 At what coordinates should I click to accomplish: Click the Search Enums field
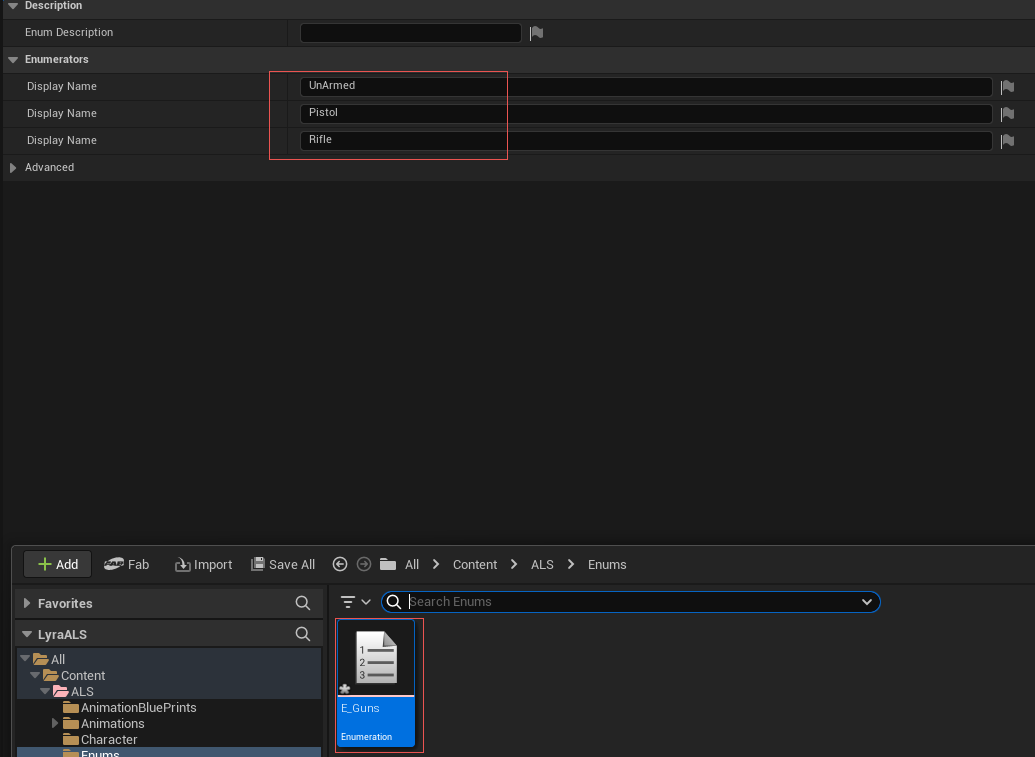coord(630,602)
